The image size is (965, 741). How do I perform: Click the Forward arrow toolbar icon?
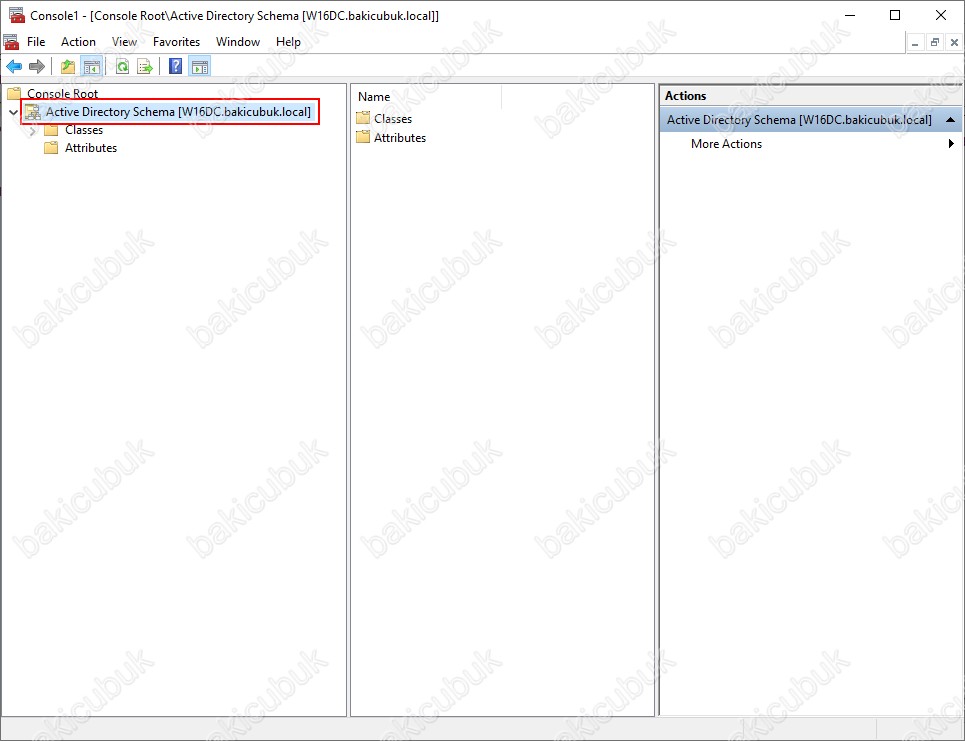(x=37, y=67)
